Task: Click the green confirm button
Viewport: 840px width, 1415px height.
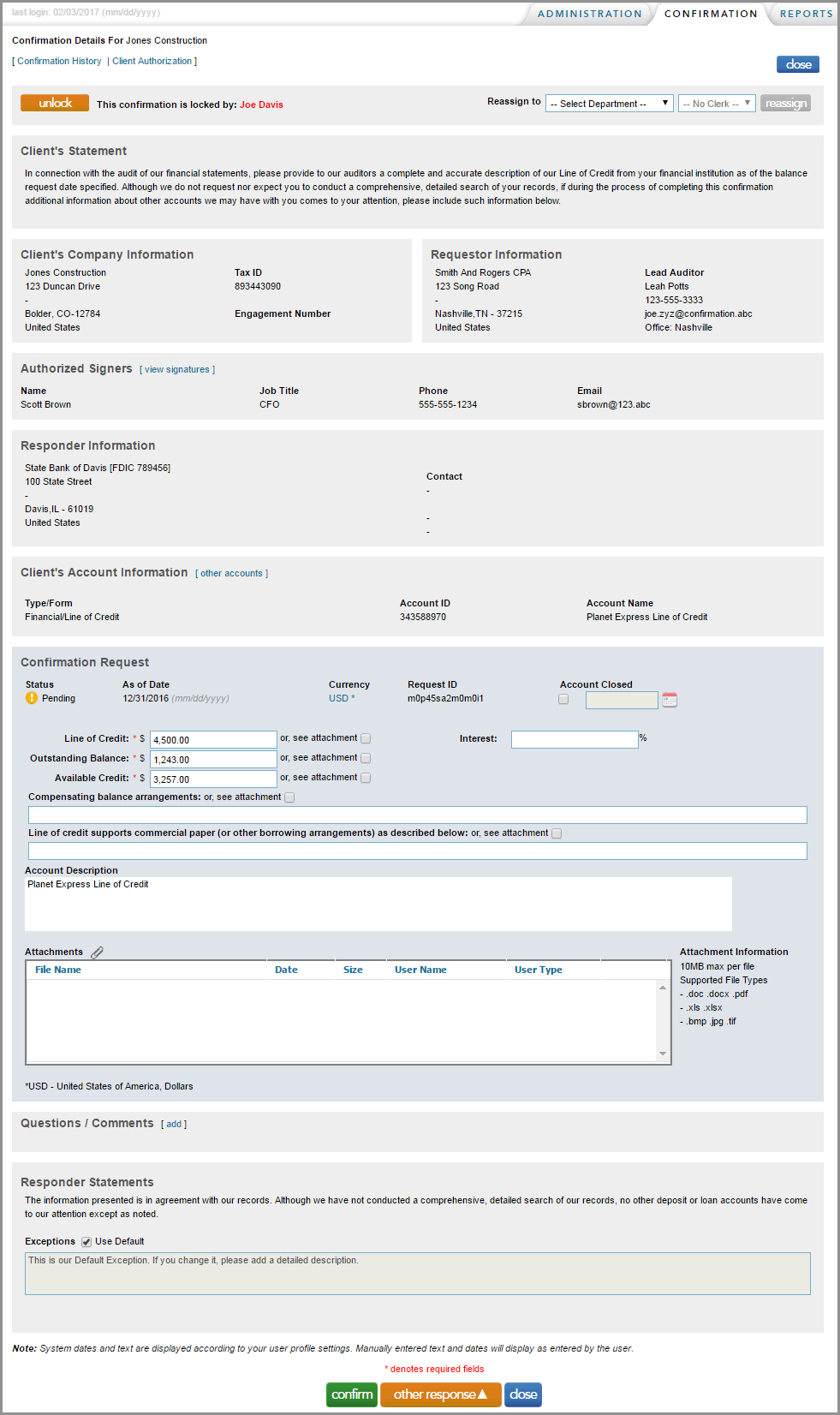Action: click(x=352, y=1394)
